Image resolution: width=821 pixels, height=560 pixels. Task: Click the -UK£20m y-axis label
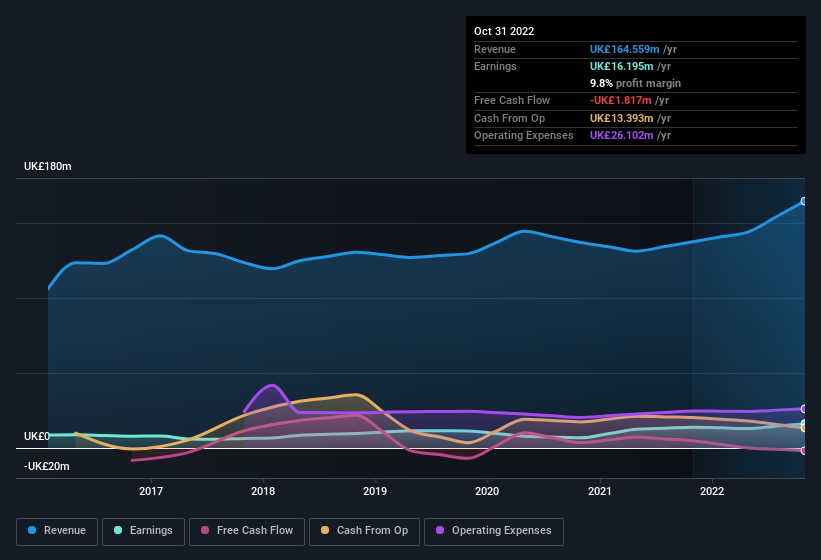[x=47, y=467]
